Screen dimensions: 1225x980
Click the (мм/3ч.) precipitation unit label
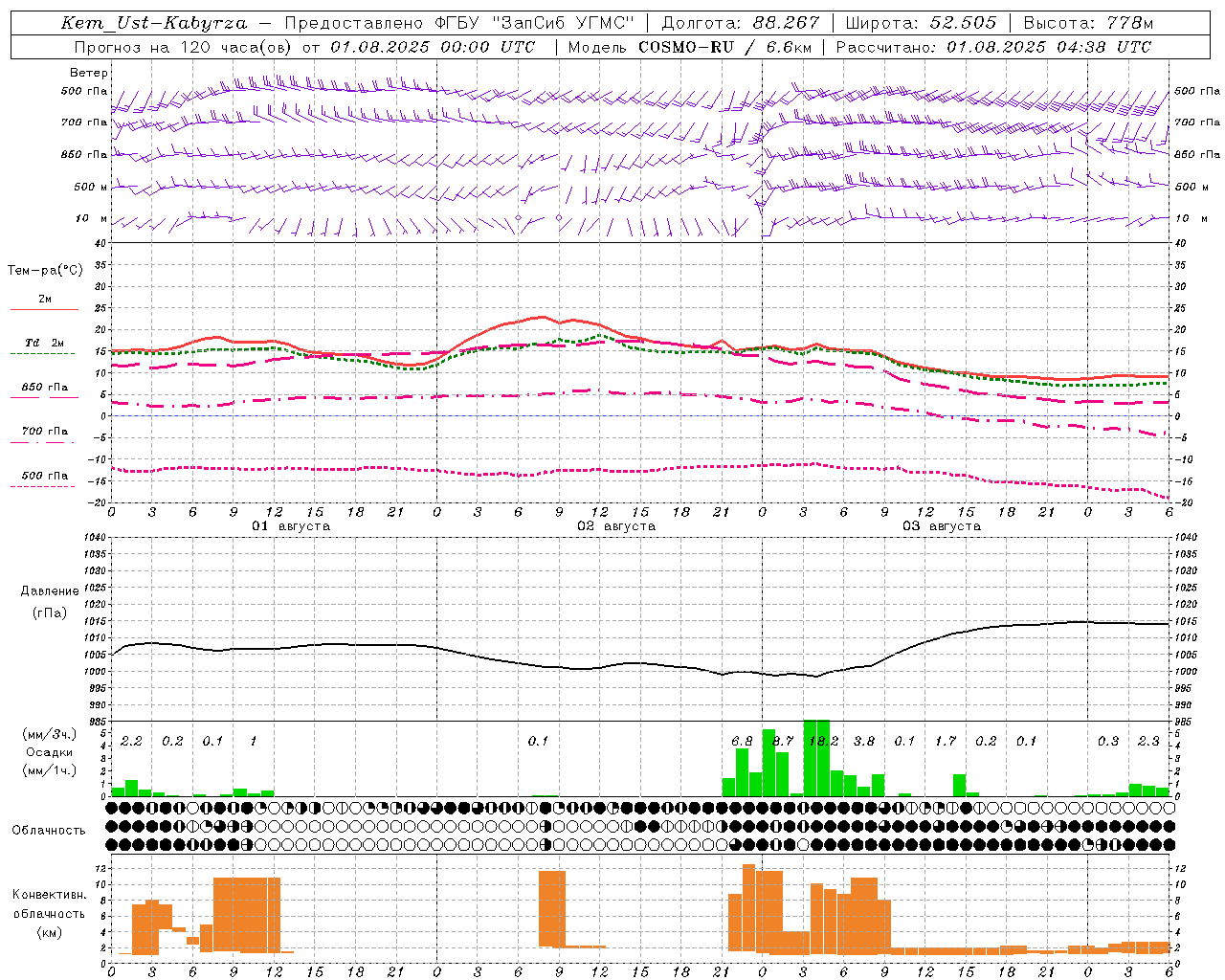[x=48, y=735]
